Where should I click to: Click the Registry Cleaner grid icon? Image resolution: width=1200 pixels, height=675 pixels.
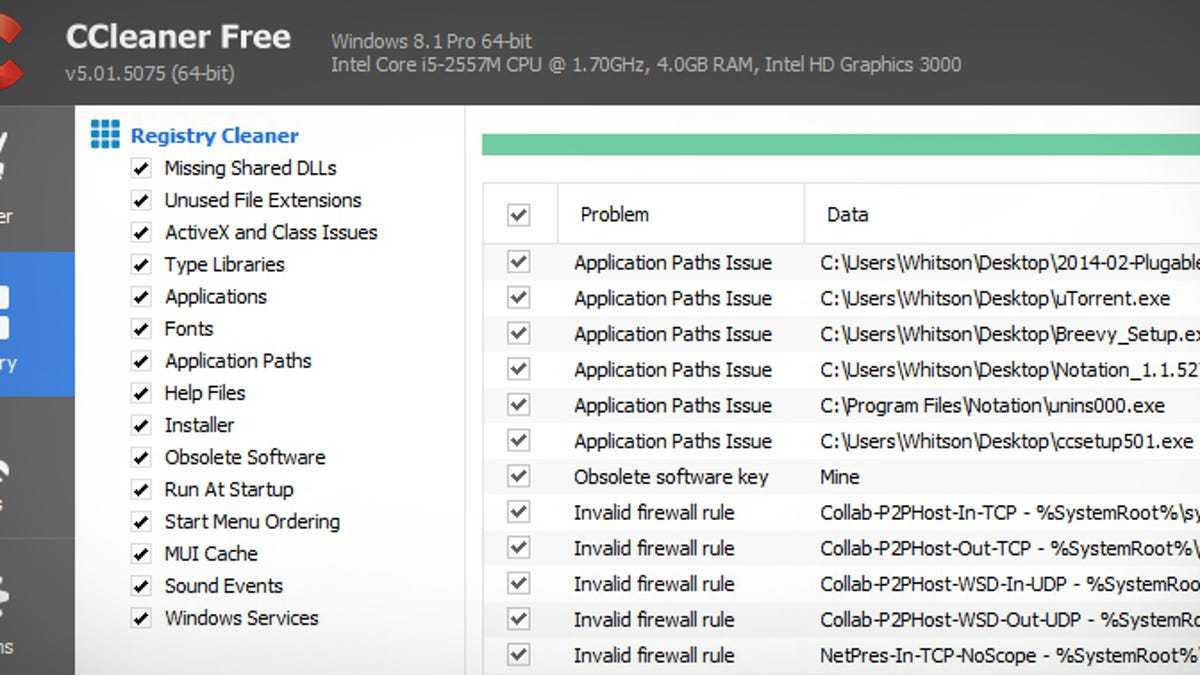click(105, 134)
